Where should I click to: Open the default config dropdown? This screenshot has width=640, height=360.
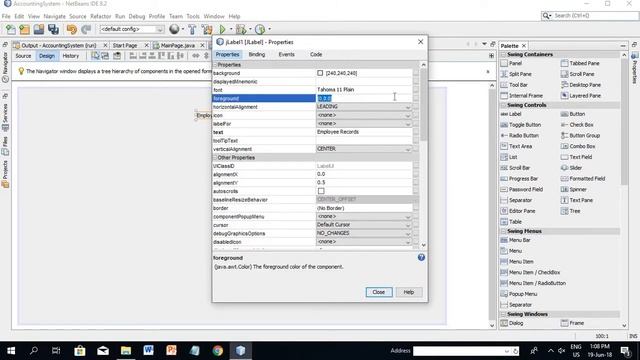tap(131, 29)
